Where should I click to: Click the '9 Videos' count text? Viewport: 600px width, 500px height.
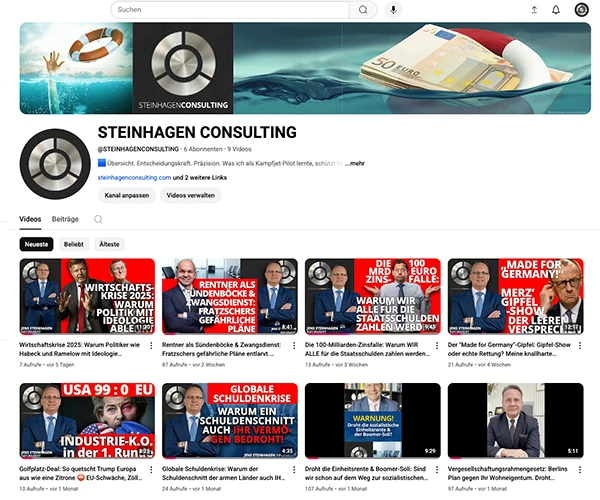coord(240,149)
